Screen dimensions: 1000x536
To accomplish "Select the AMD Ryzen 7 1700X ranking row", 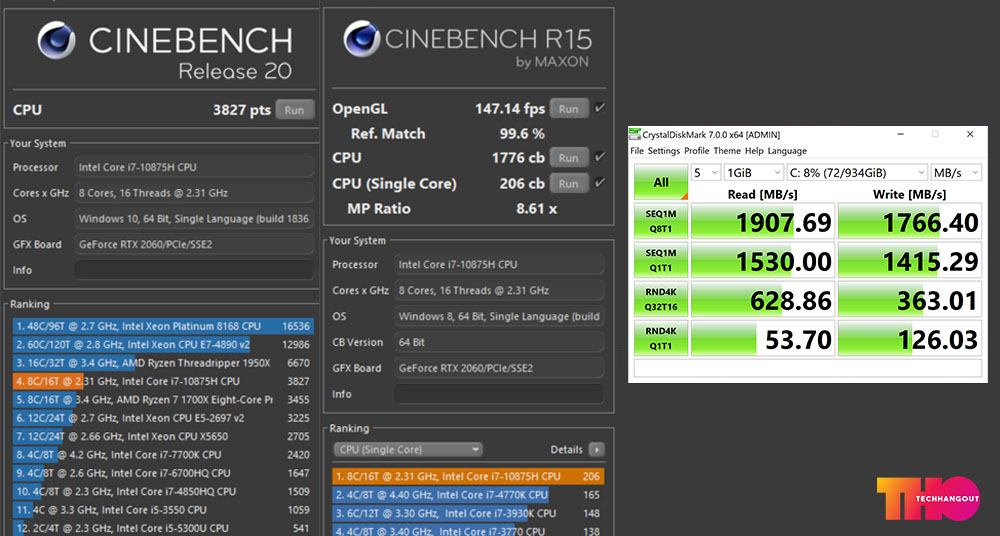I will 163,399.
